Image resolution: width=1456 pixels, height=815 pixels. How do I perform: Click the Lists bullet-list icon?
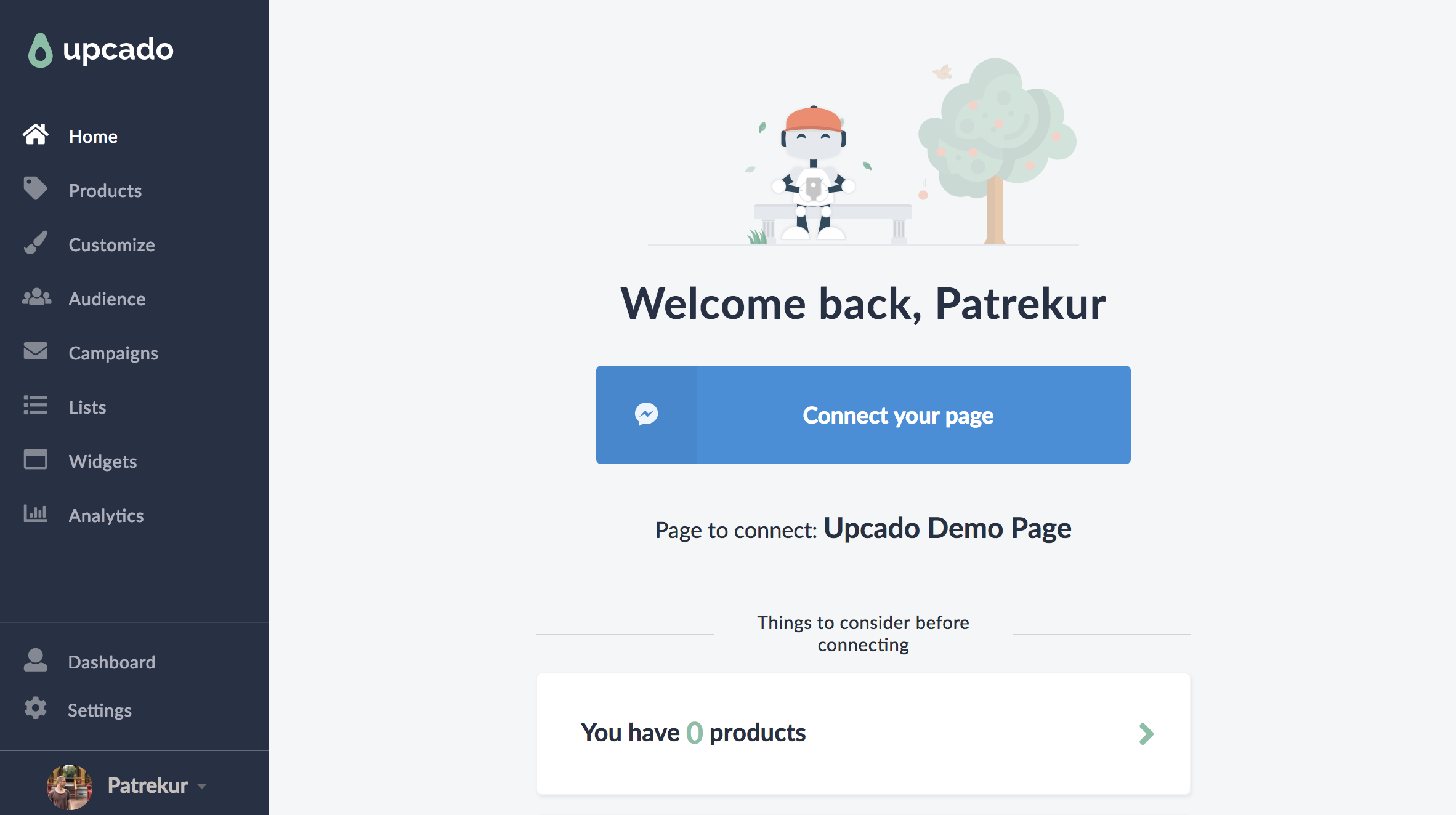point(36,406)
